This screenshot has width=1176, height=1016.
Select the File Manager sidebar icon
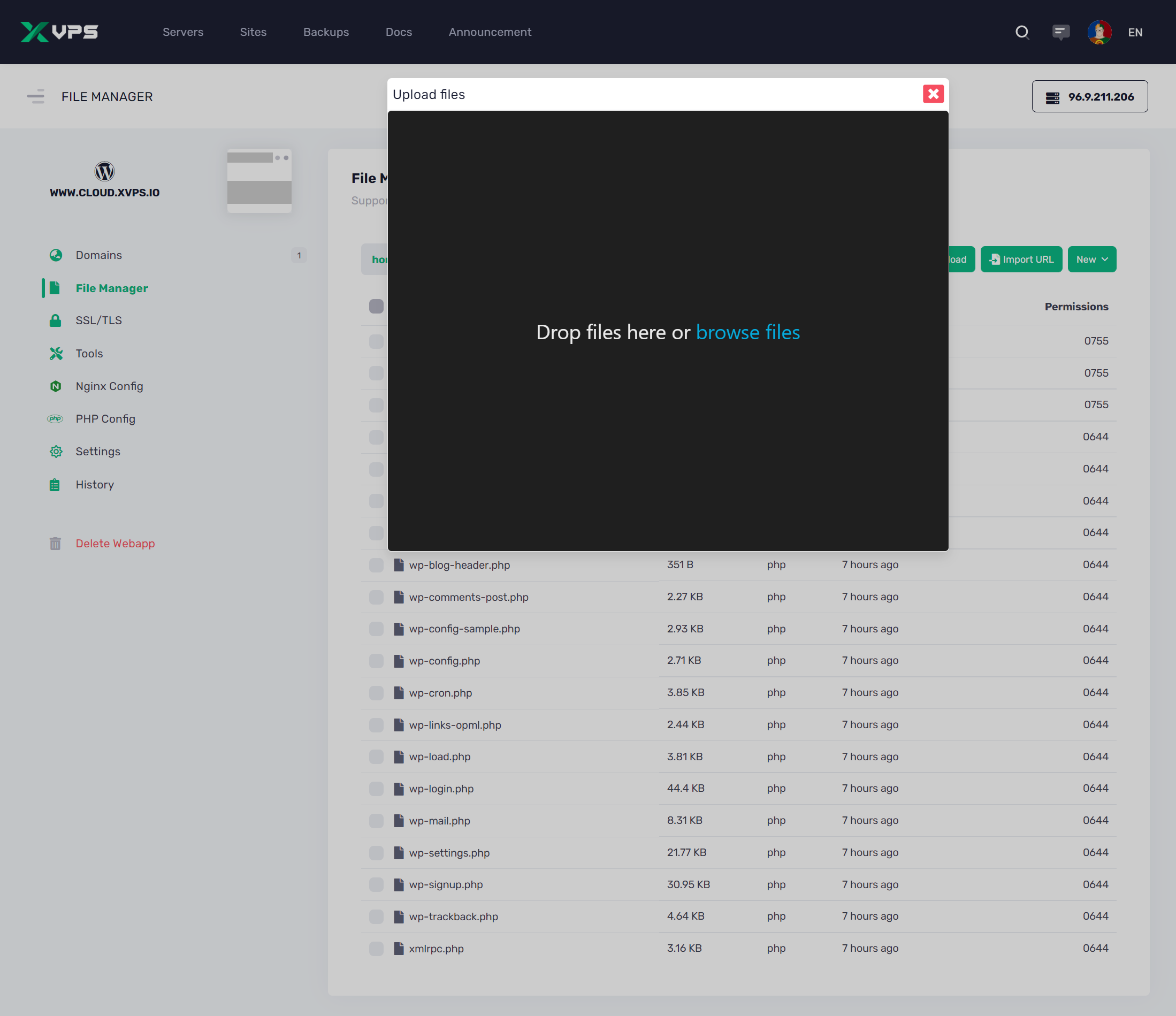point(56,288)
